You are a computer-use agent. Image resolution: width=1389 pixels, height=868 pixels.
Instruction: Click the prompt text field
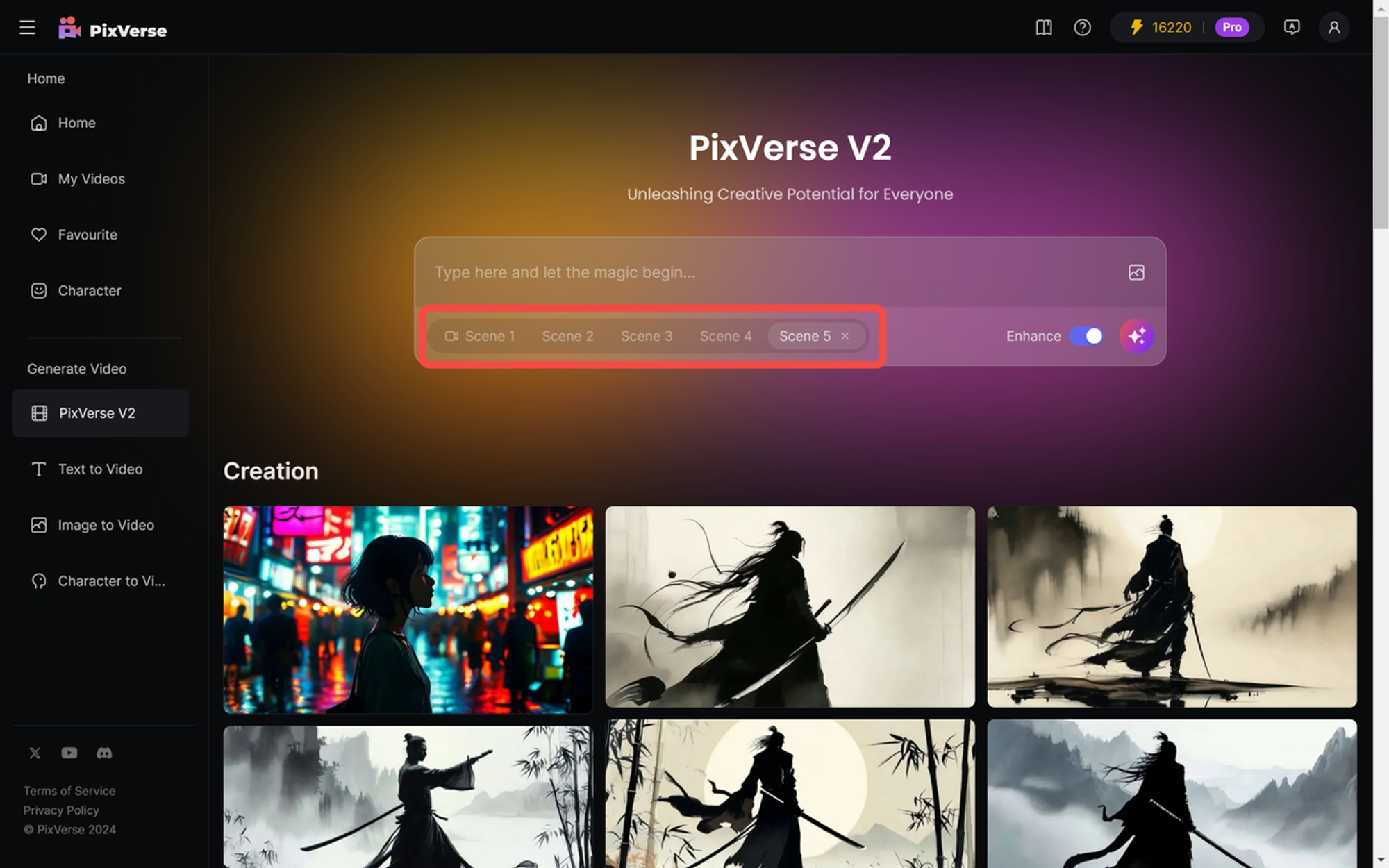771,272
